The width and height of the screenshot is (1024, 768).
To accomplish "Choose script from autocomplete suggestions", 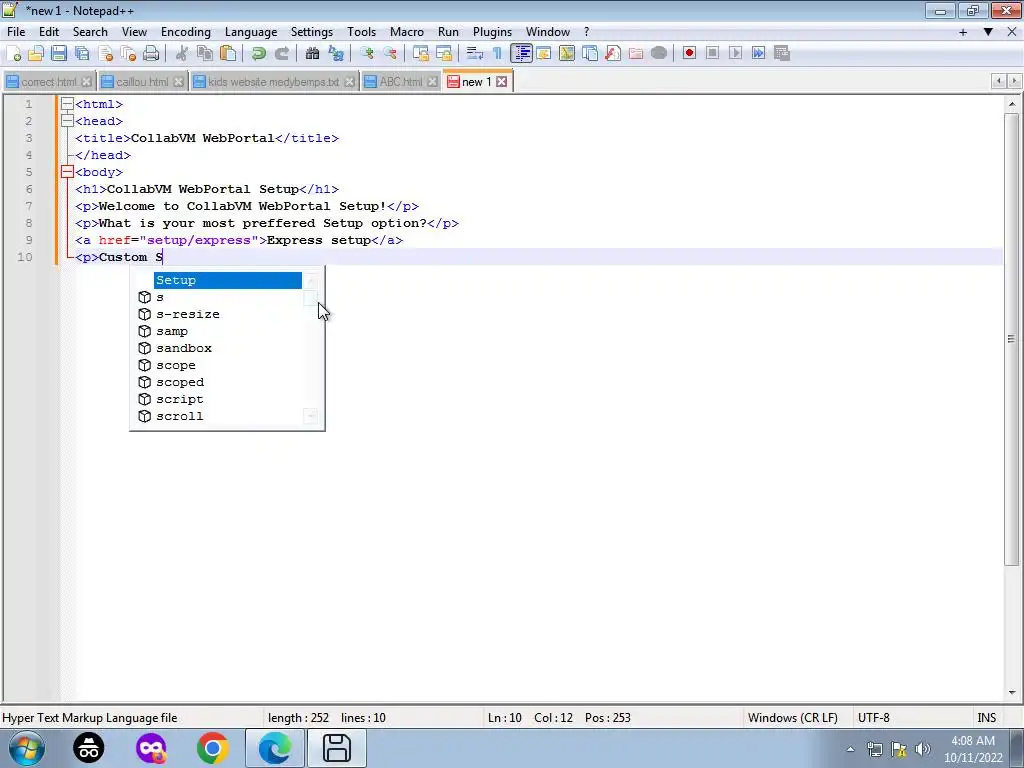I will coord(180,399).
